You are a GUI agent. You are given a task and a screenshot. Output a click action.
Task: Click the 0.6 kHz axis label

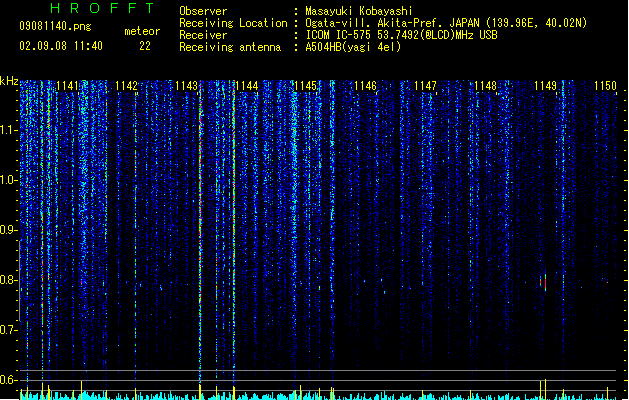[x=8, y=380]
